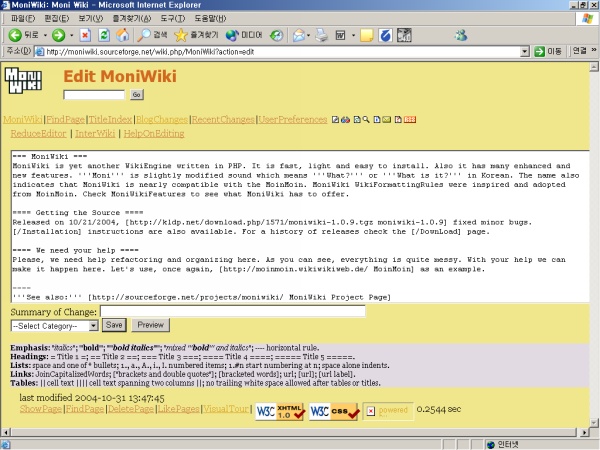The height and width of the screenshot is (450, 600).
Task: Open the 파일(F) menu
Action: (23, 18)
